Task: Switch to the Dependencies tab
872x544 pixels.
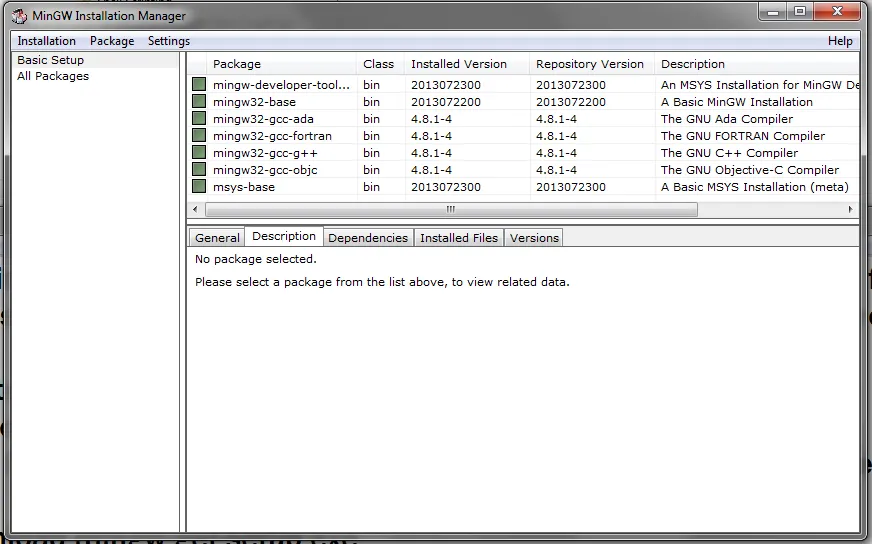Action: (x=368, y=238)
